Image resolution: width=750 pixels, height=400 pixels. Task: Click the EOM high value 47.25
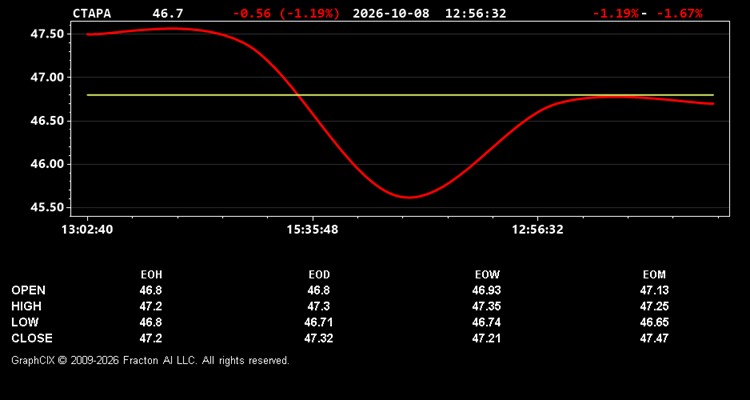tap(654, 306)
